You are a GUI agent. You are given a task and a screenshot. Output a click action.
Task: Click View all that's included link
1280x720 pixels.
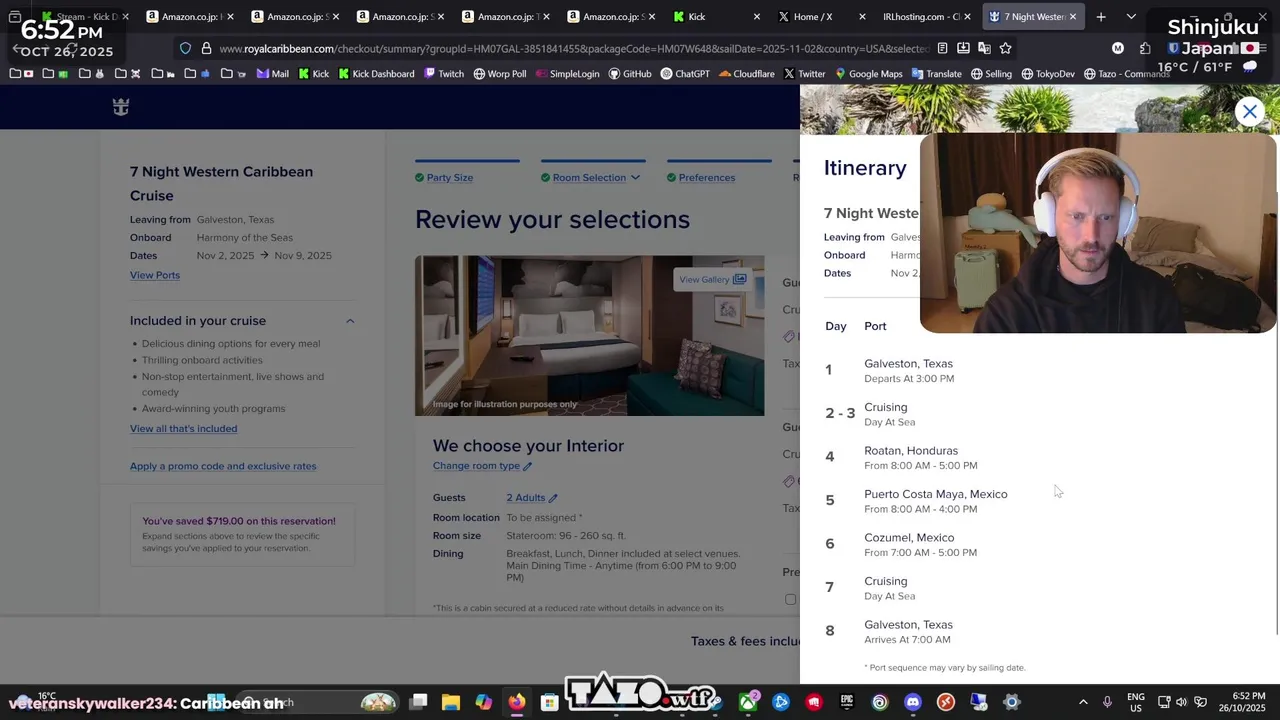click(x=183, y=429)
